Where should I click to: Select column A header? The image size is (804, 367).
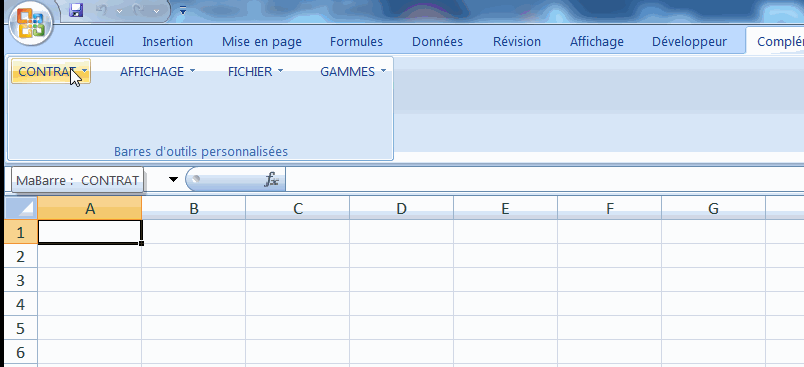(90, 208)
